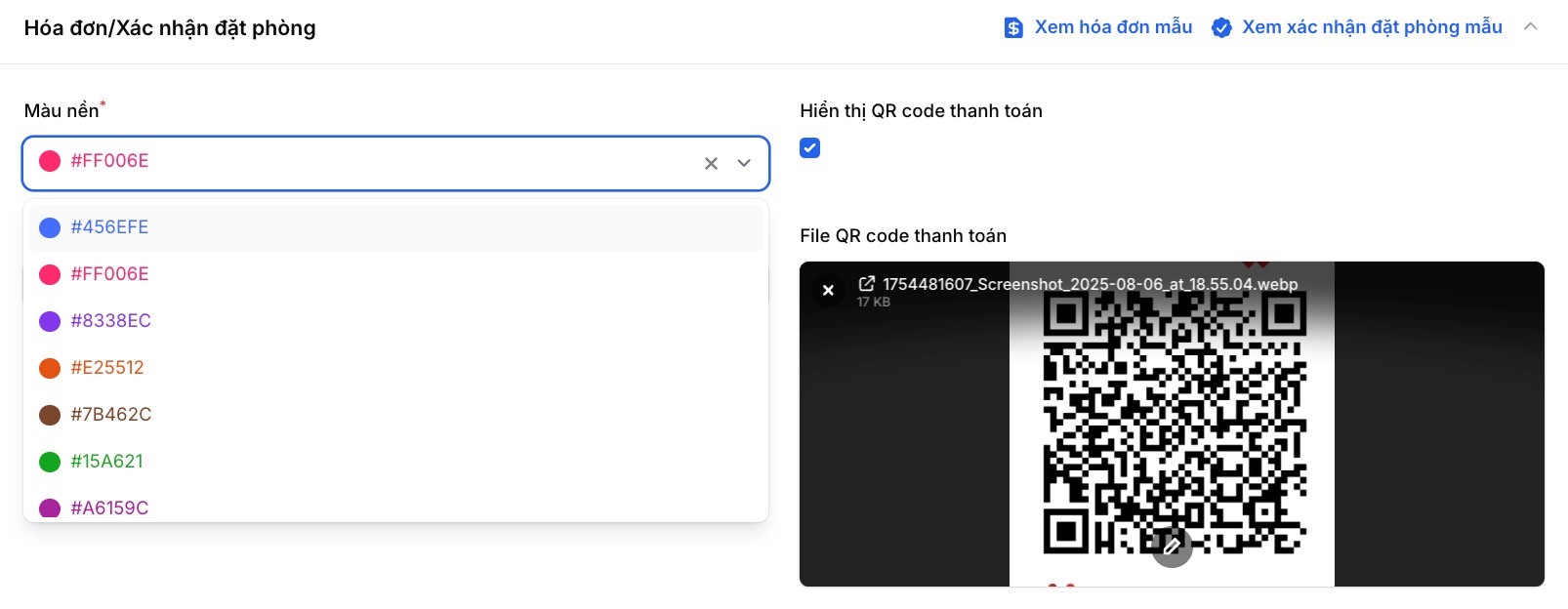1568x609 pixels.
Task: Pick the #E25512 orange color option
Action: point(396,368)
